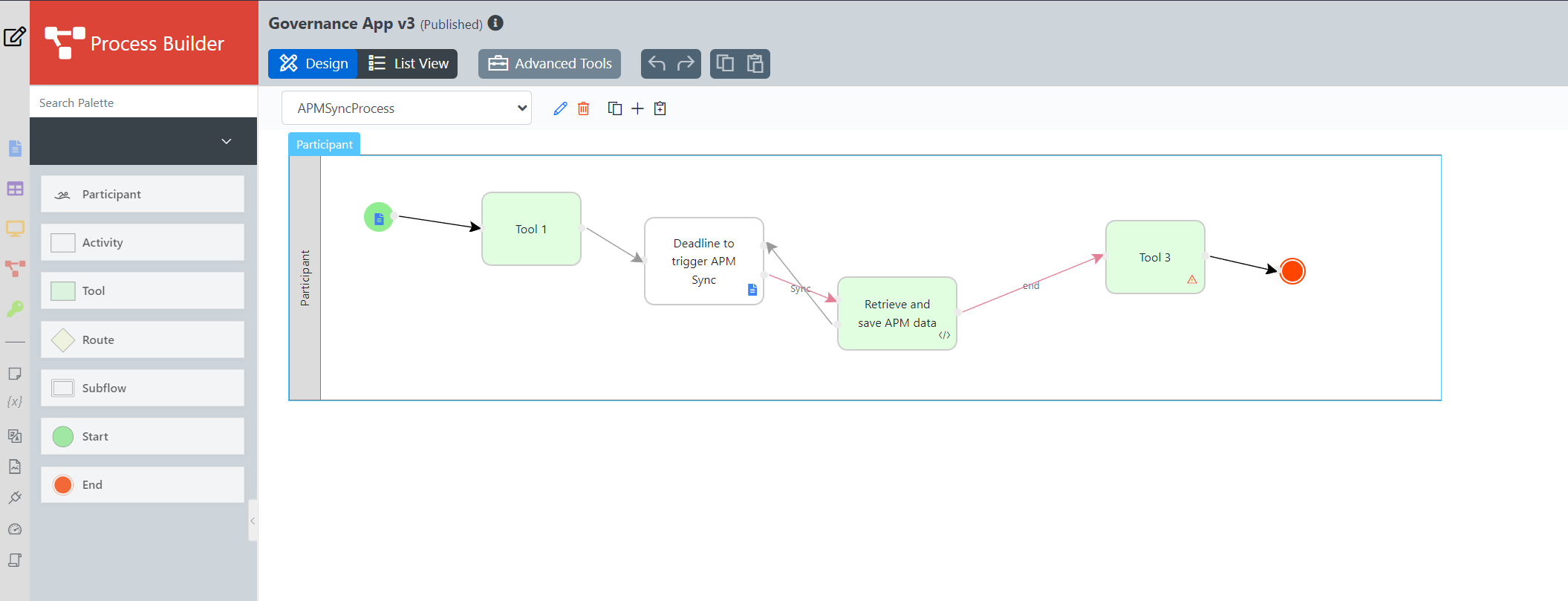The height and width of the screenshot is (601, 1568).
Task: Select the Route element in the palette
Action: pos(143,340)
